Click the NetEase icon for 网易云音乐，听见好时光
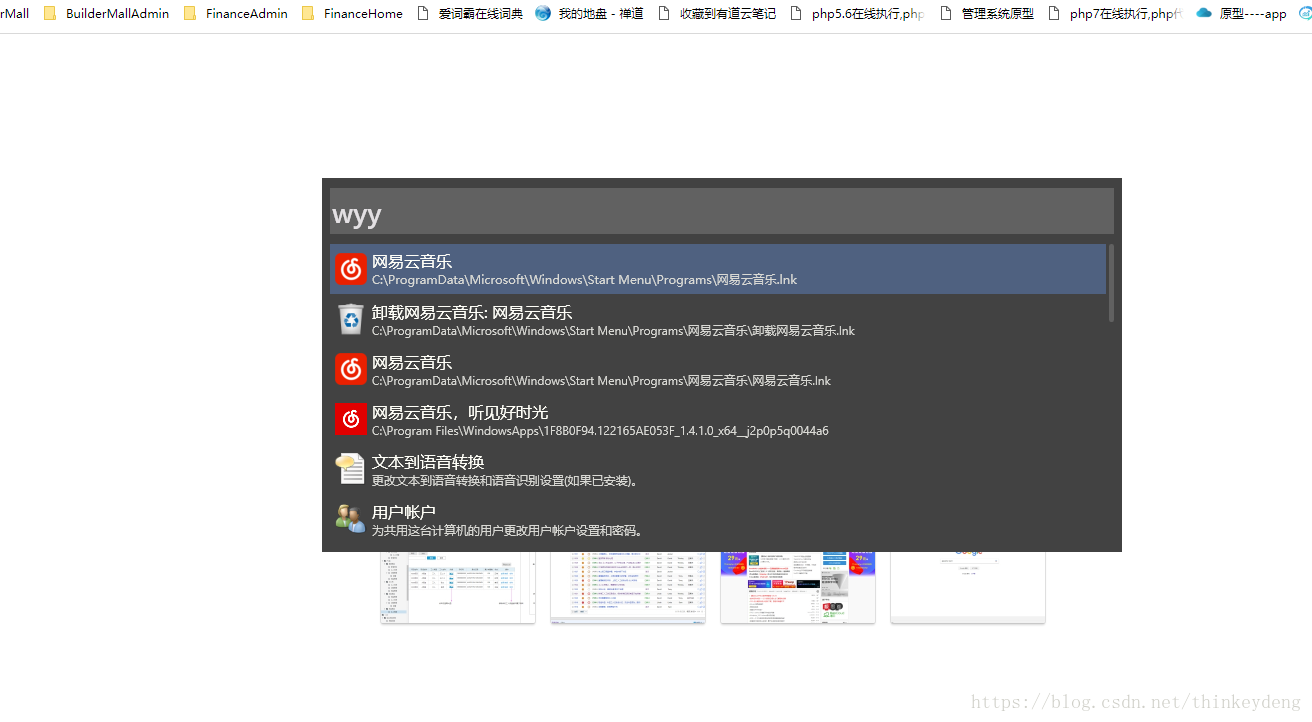This screenshot has width=1312, height=722. 351,419
